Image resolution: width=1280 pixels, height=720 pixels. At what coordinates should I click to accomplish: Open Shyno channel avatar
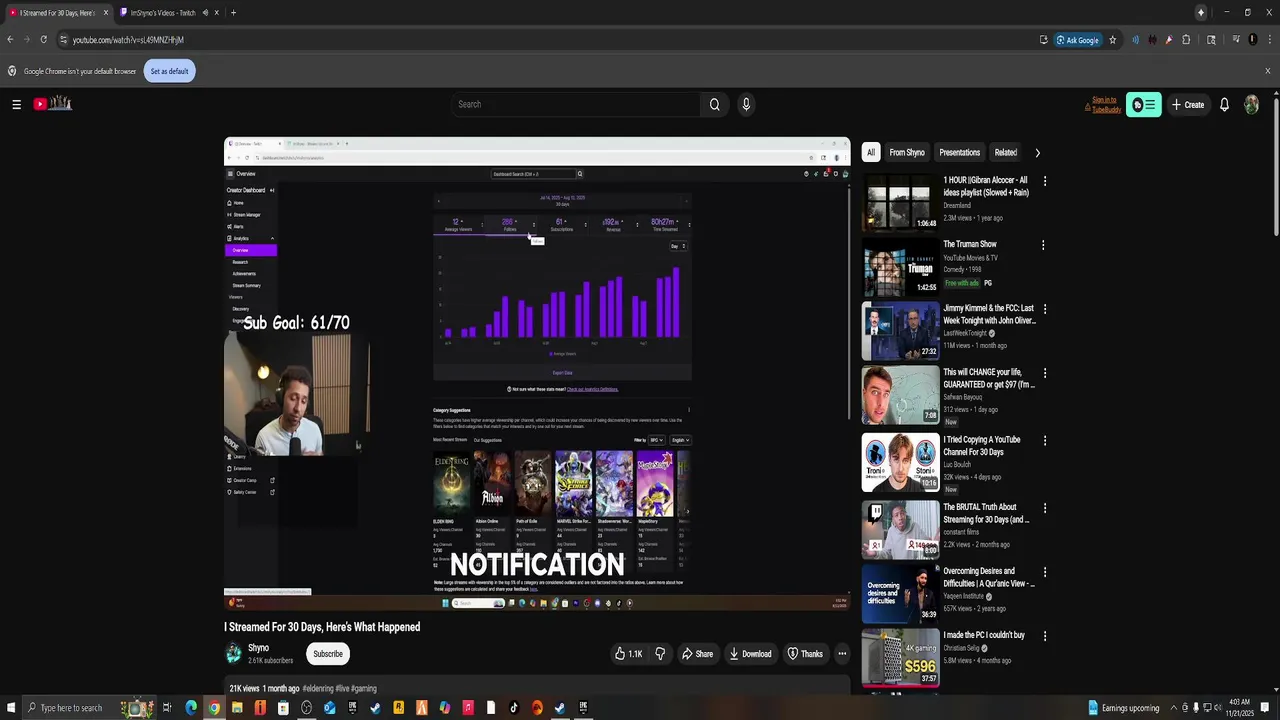[x=233, y=654]
